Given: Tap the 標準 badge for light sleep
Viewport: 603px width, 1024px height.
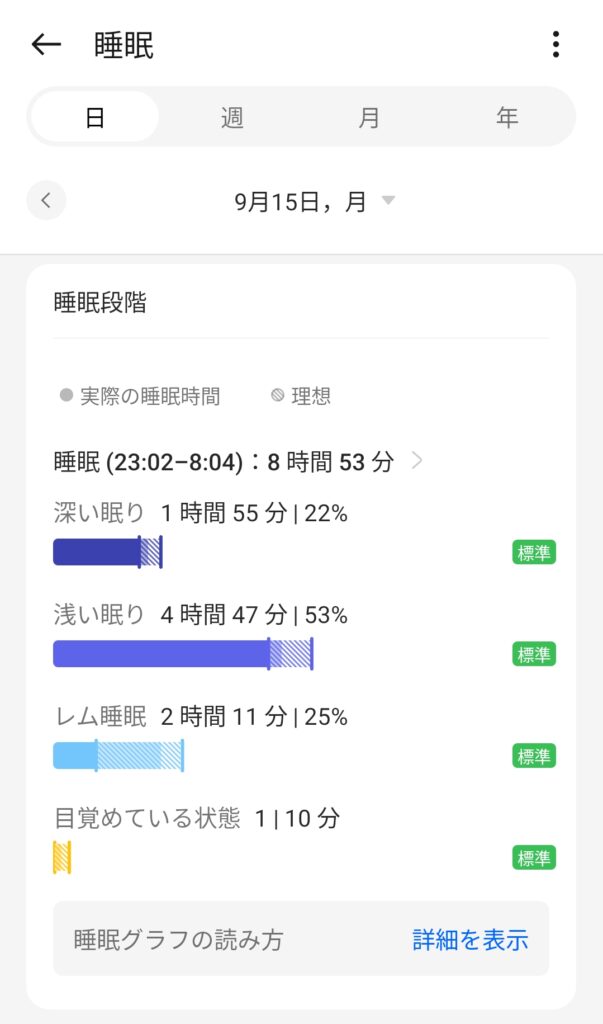Looking at the screenshot, I should 534,654.
